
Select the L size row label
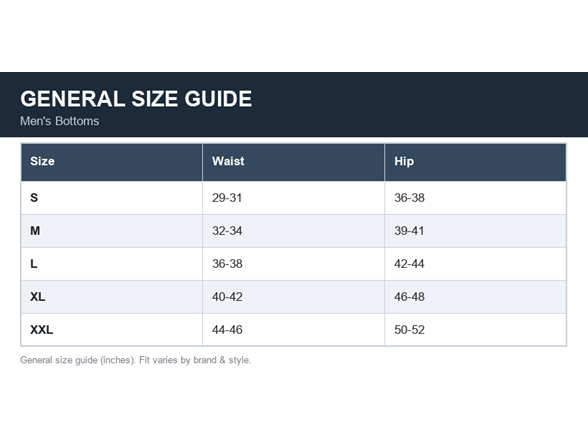click(34, 264)
